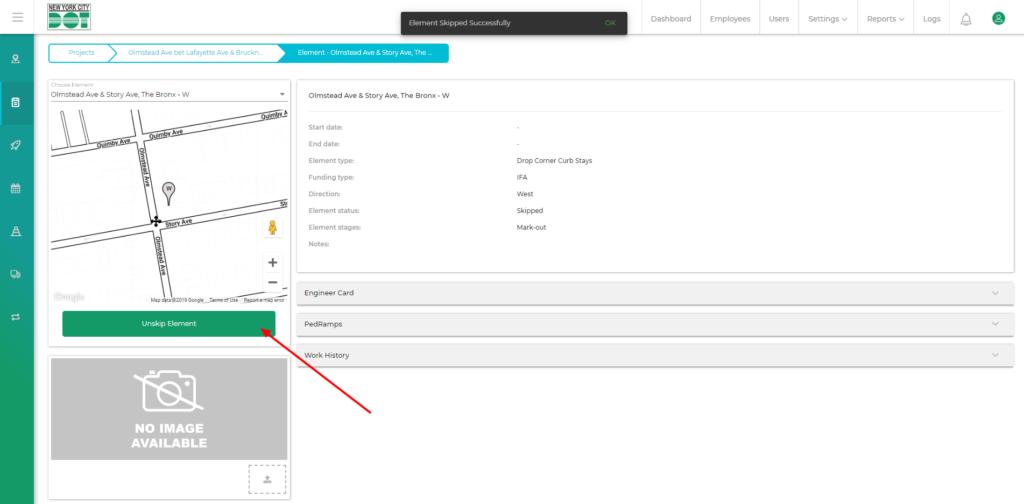Viewport: 1024px width, 504px height.
Task: Open the user profile avatar
Action: coord(997,19)
